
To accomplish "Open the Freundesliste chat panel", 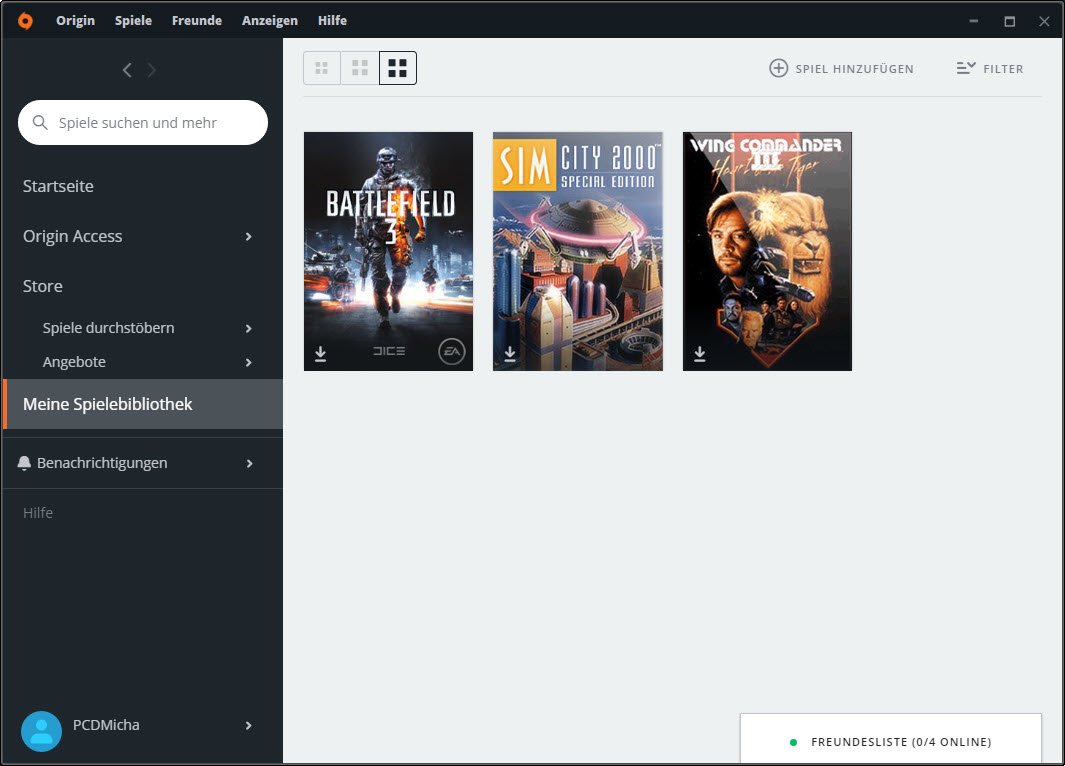I will 890,742.
